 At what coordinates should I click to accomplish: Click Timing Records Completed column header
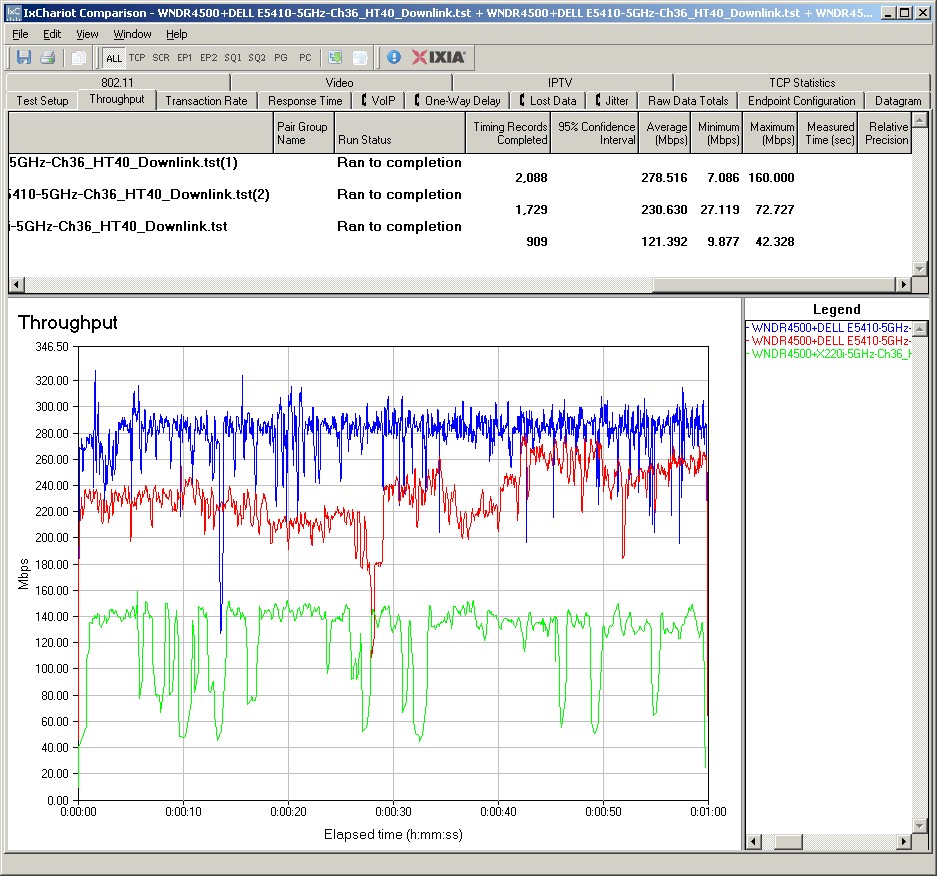(508, 133)
